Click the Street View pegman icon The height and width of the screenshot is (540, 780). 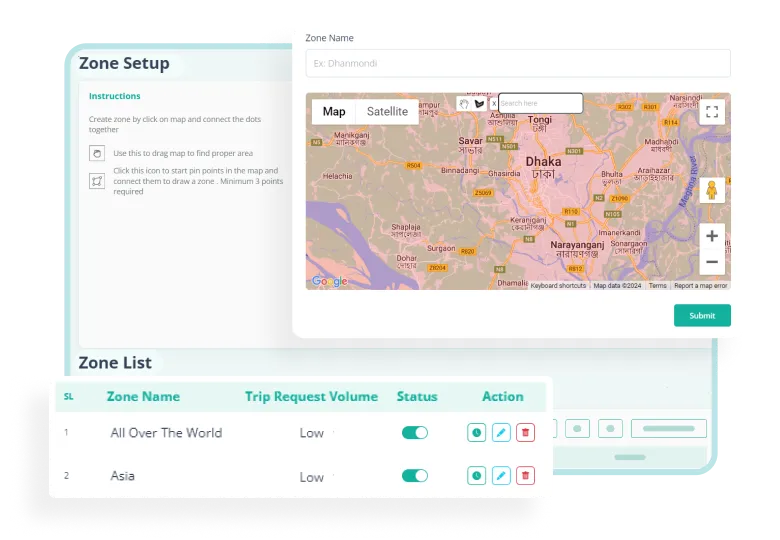712,190
